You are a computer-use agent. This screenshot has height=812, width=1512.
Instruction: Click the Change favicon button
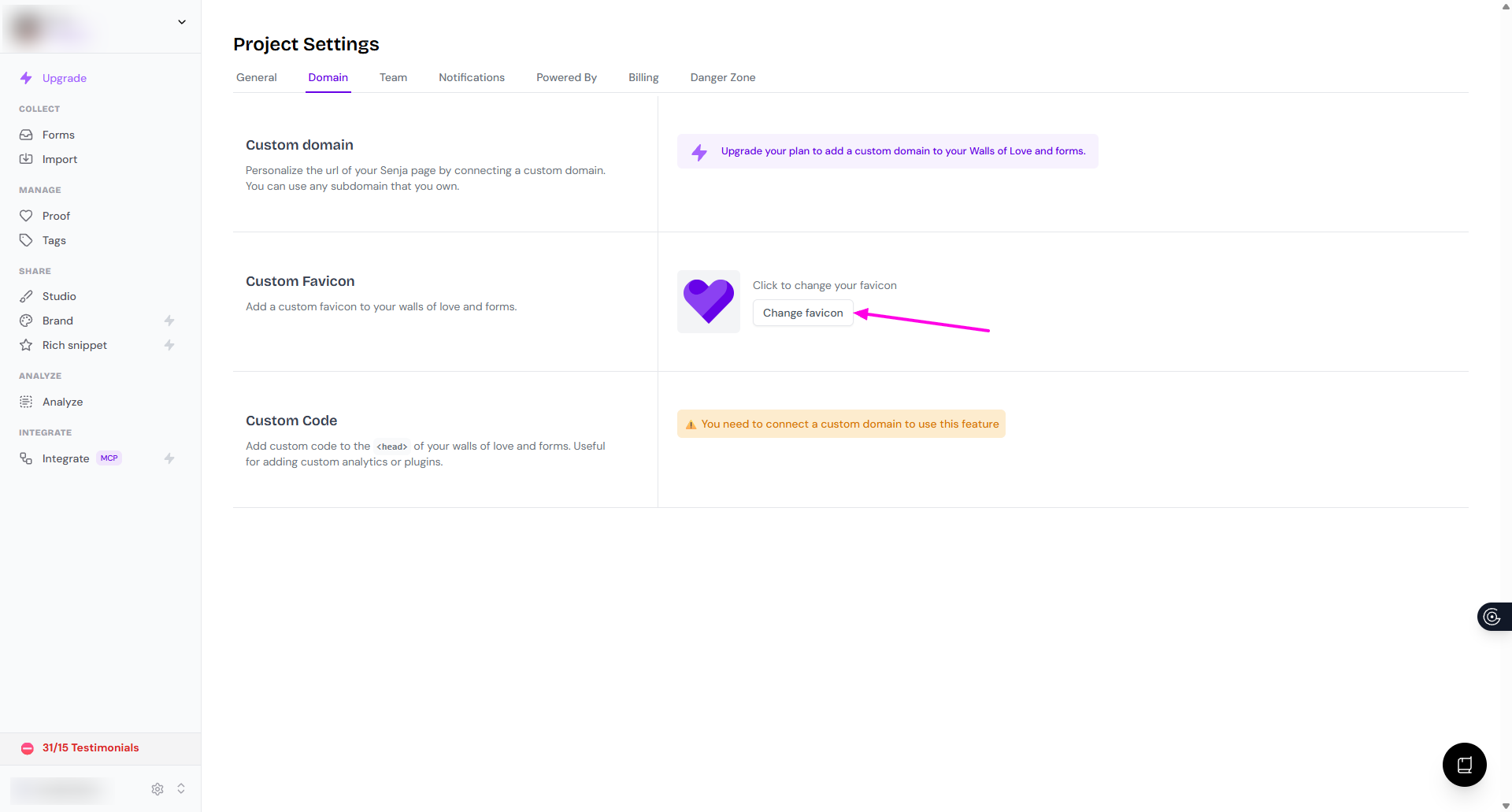coord(802,313)
